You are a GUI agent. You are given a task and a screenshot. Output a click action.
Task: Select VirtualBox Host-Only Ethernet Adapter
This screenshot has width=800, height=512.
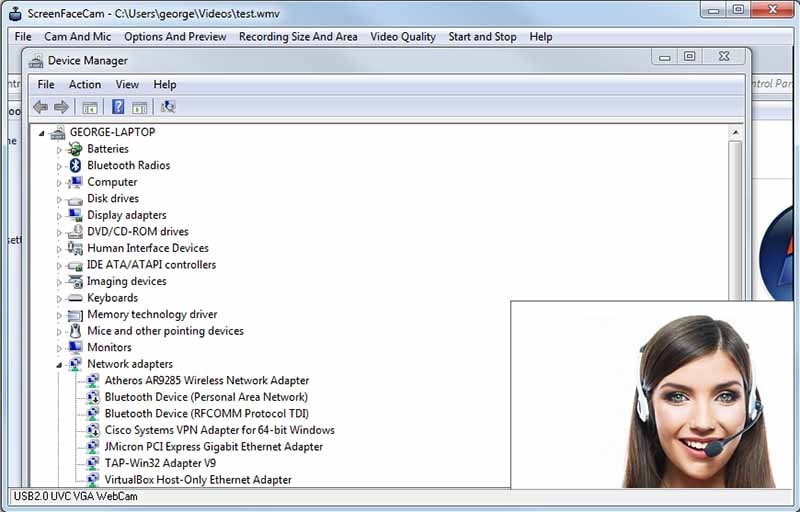point(198,480)
